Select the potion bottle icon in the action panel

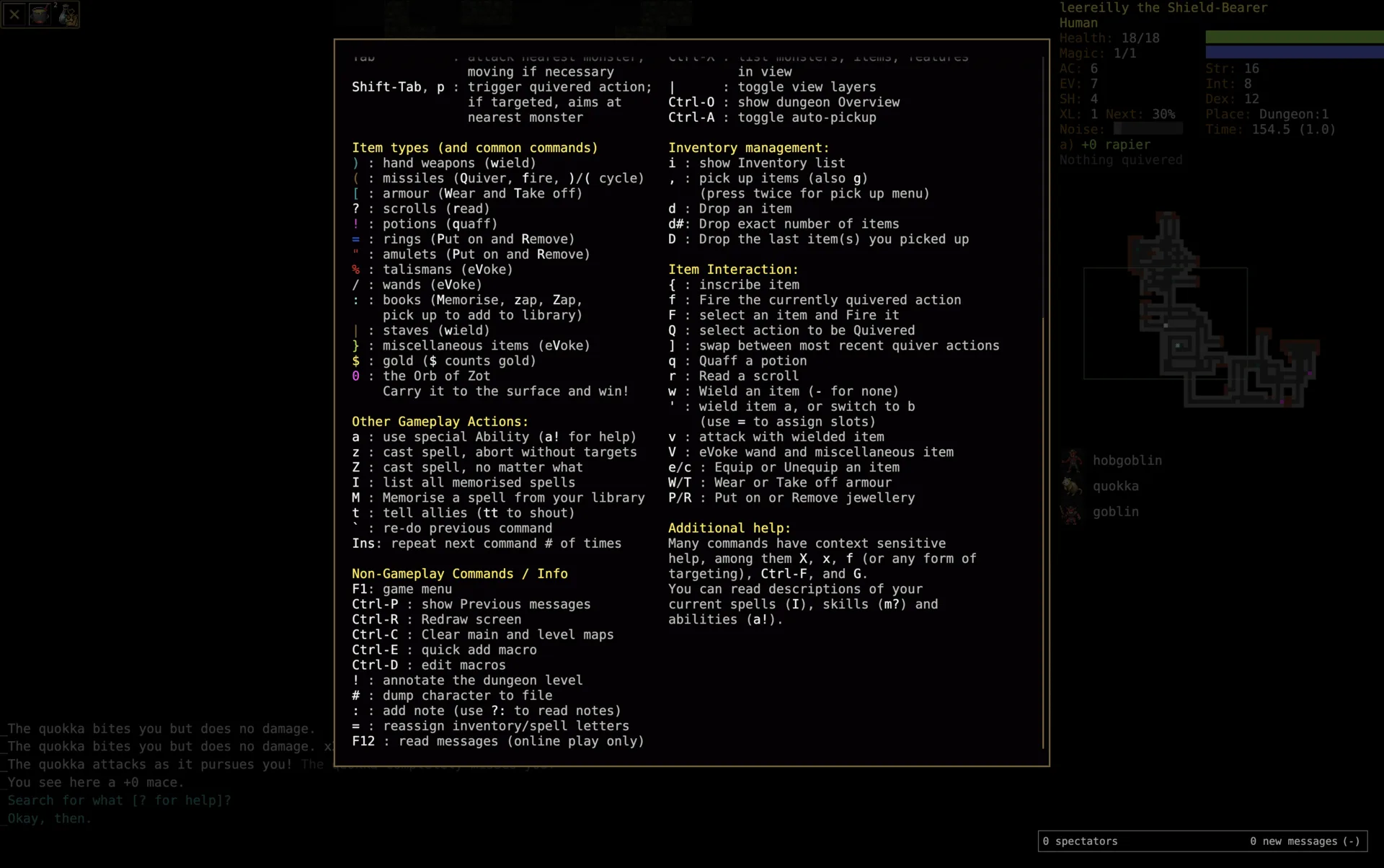click(66, 14)
